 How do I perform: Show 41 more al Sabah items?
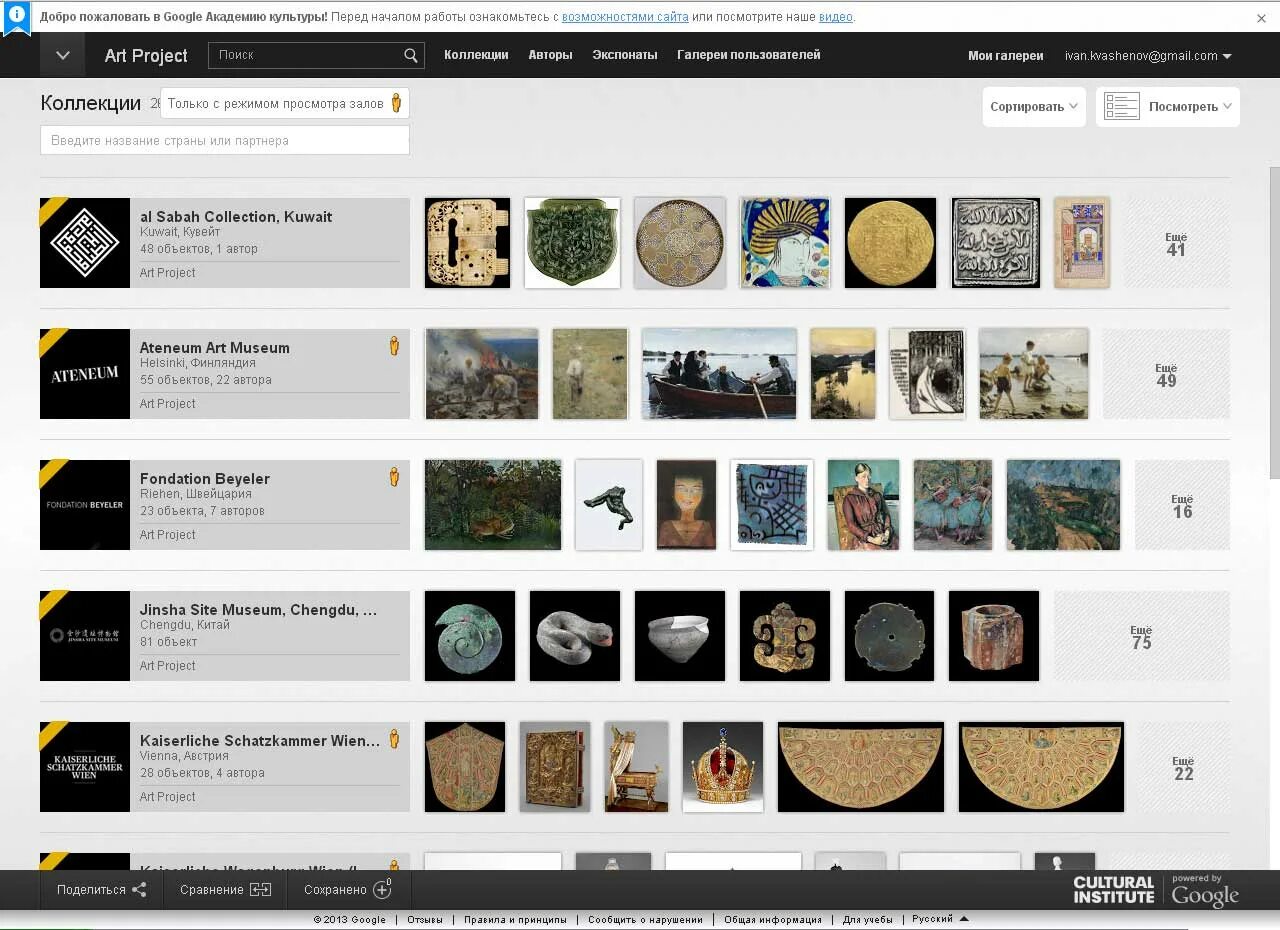click(x=1176, y=243)
